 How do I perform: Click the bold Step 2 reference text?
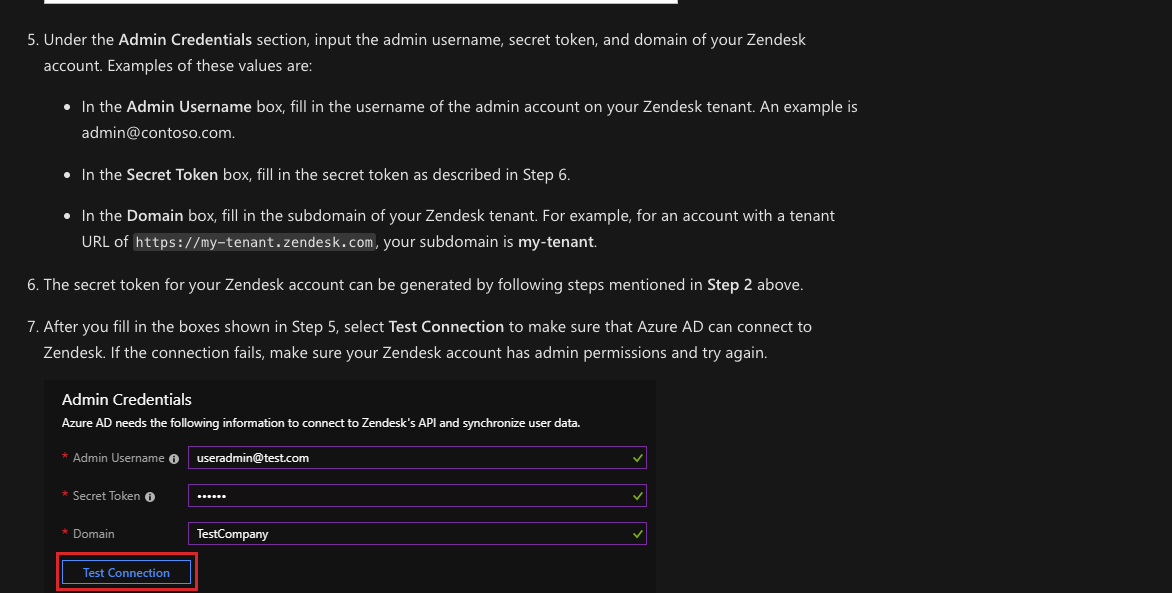click(729, 285)
